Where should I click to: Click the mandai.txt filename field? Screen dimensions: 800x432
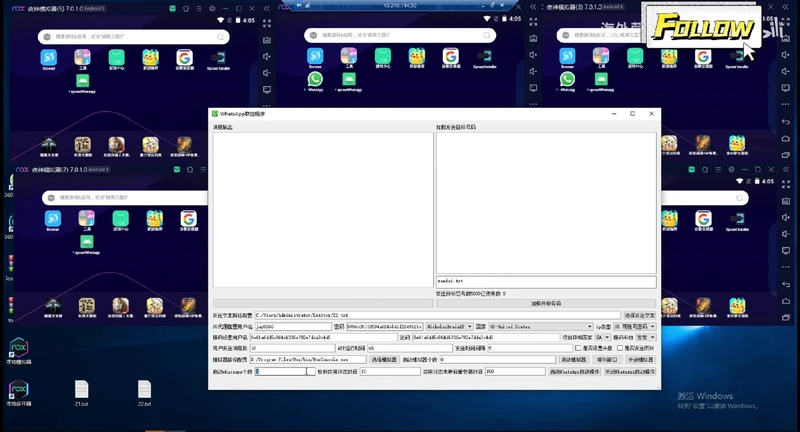(546, 281)
